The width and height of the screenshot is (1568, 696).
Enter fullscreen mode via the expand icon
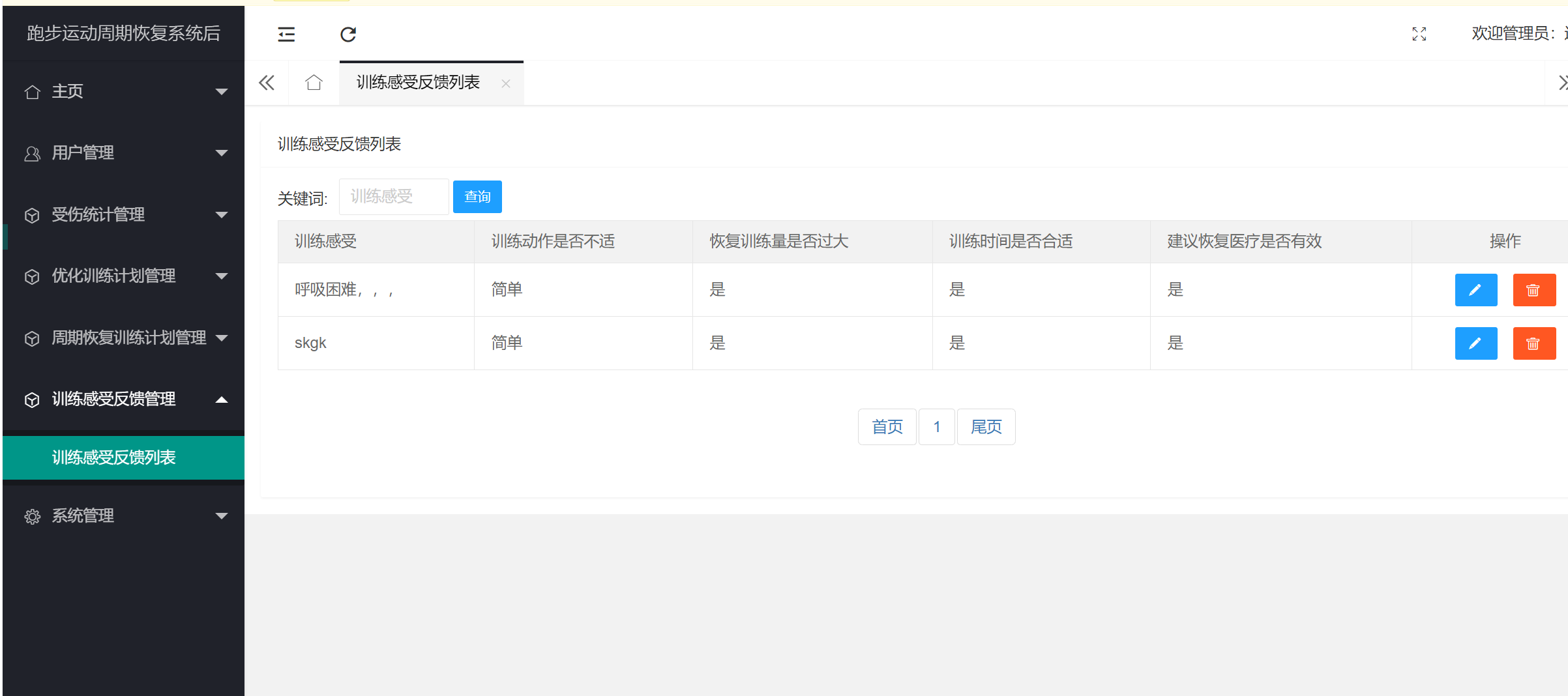pyautogui.click(x=1419, y=34)
